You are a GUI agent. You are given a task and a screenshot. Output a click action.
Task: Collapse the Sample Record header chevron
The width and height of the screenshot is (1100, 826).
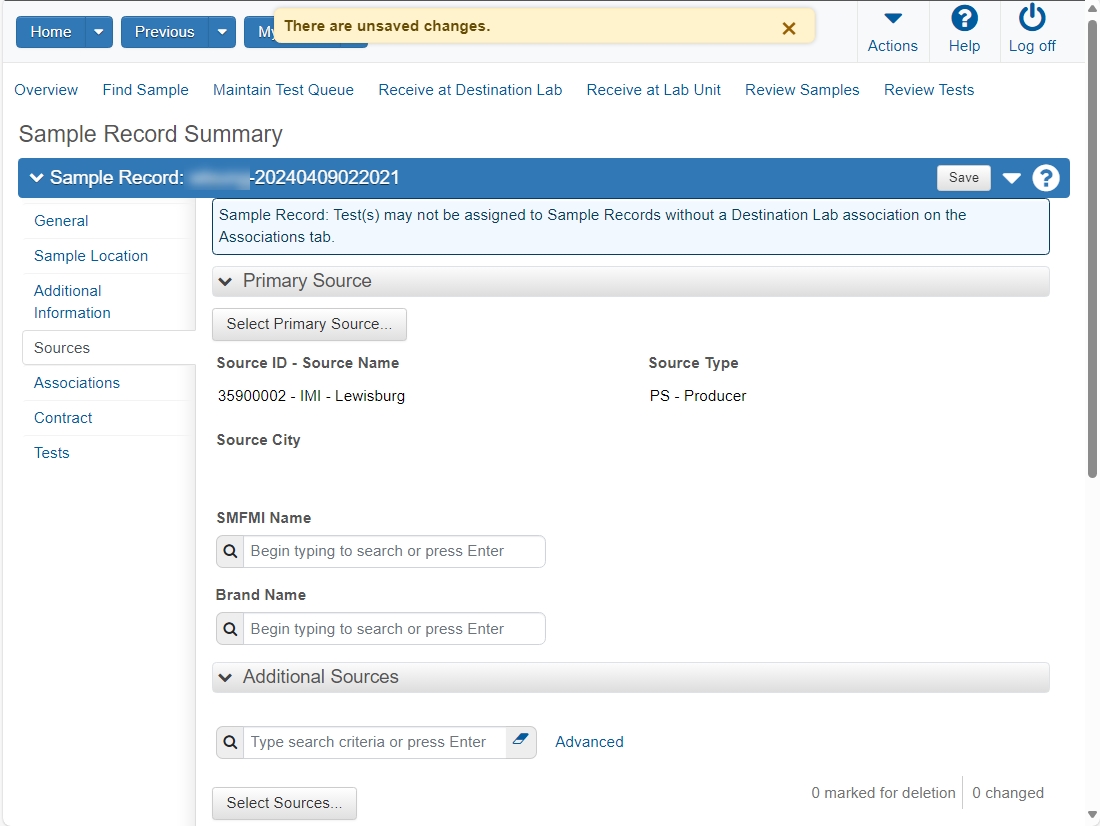tap(36, 178)
